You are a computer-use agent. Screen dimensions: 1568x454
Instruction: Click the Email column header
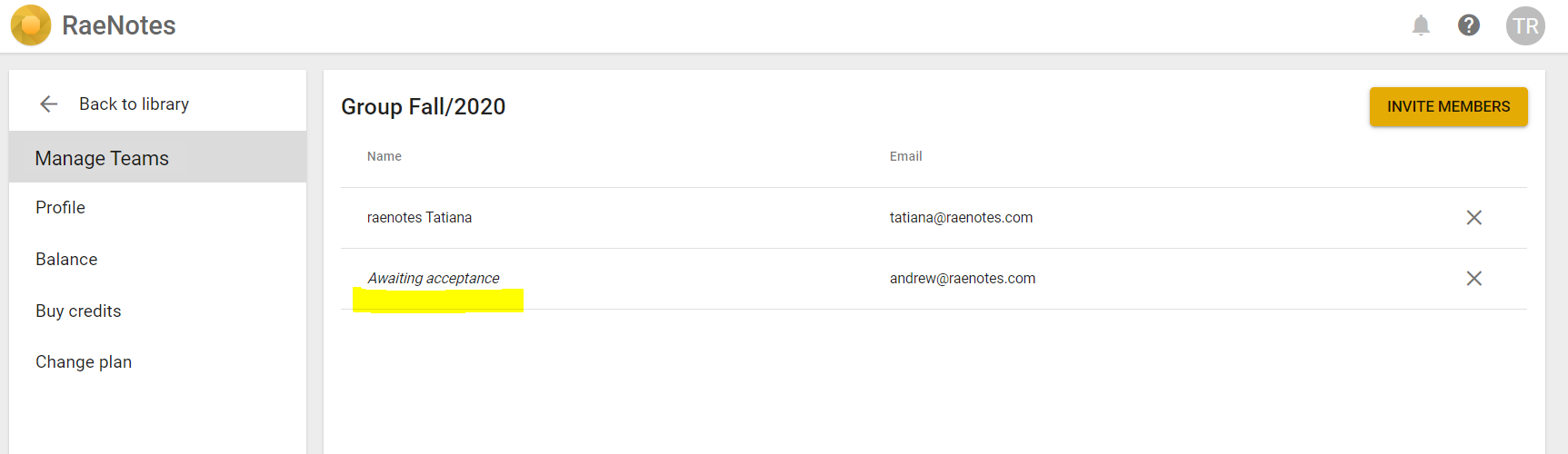pyautogui.click(x=905, y=156)
